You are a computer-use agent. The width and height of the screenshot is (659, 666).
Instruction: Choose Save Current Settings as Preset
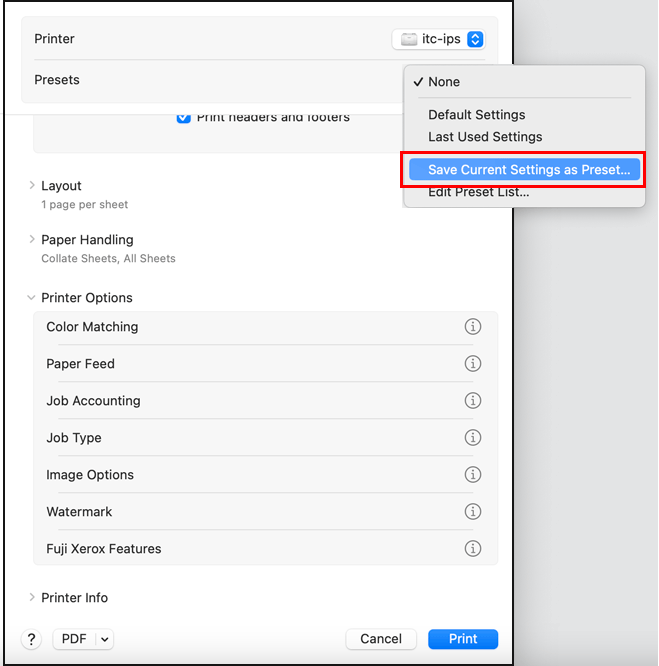pos(529,170)
